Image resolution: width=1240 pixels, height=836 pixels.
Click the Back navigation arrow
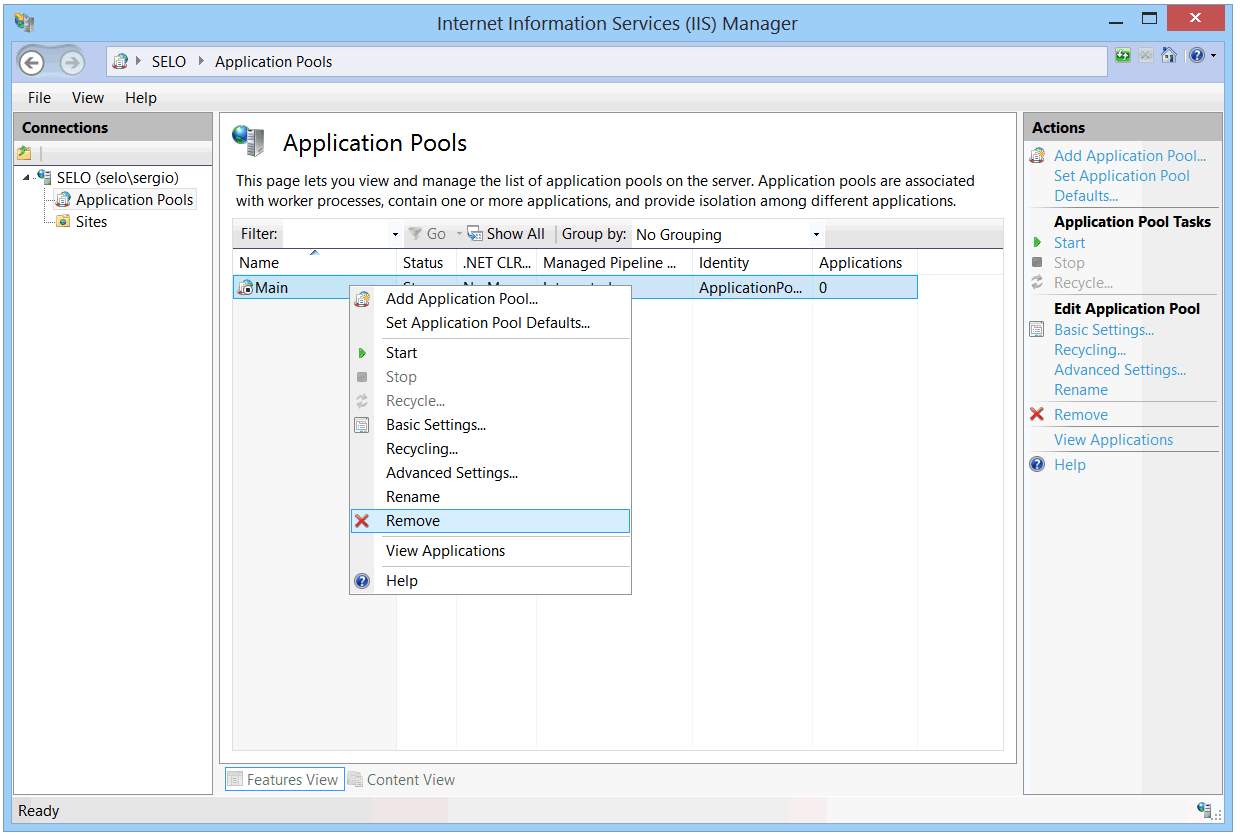click(x=32, y=62)
